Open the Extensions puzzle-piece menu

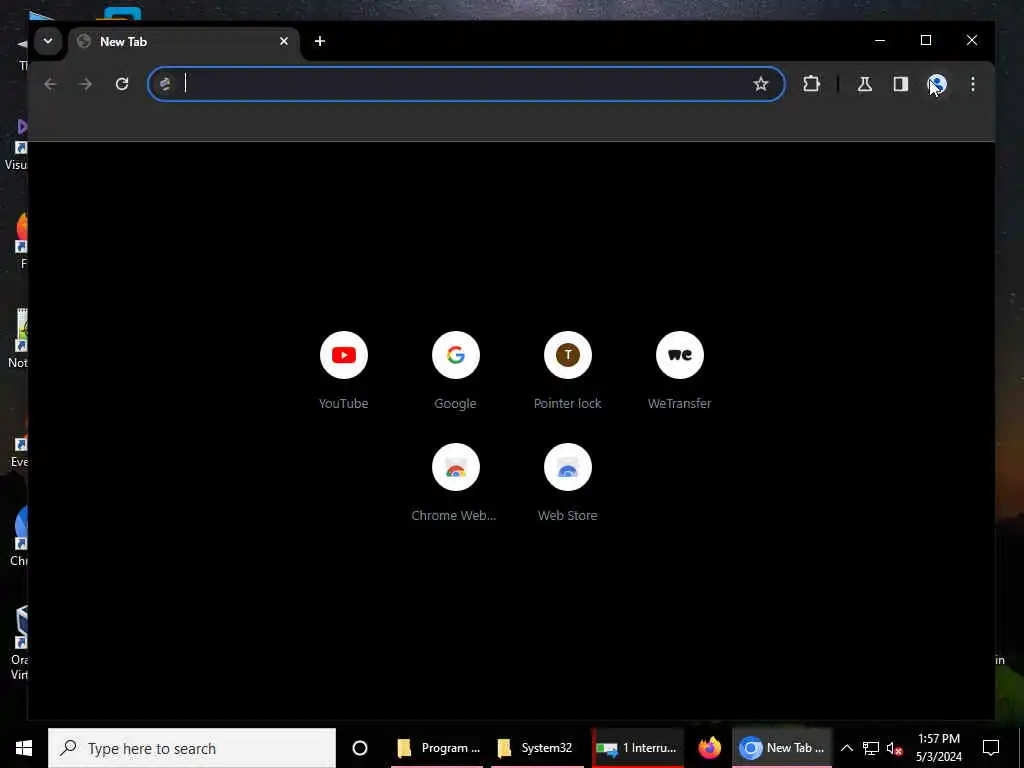(x=811, y=84)
